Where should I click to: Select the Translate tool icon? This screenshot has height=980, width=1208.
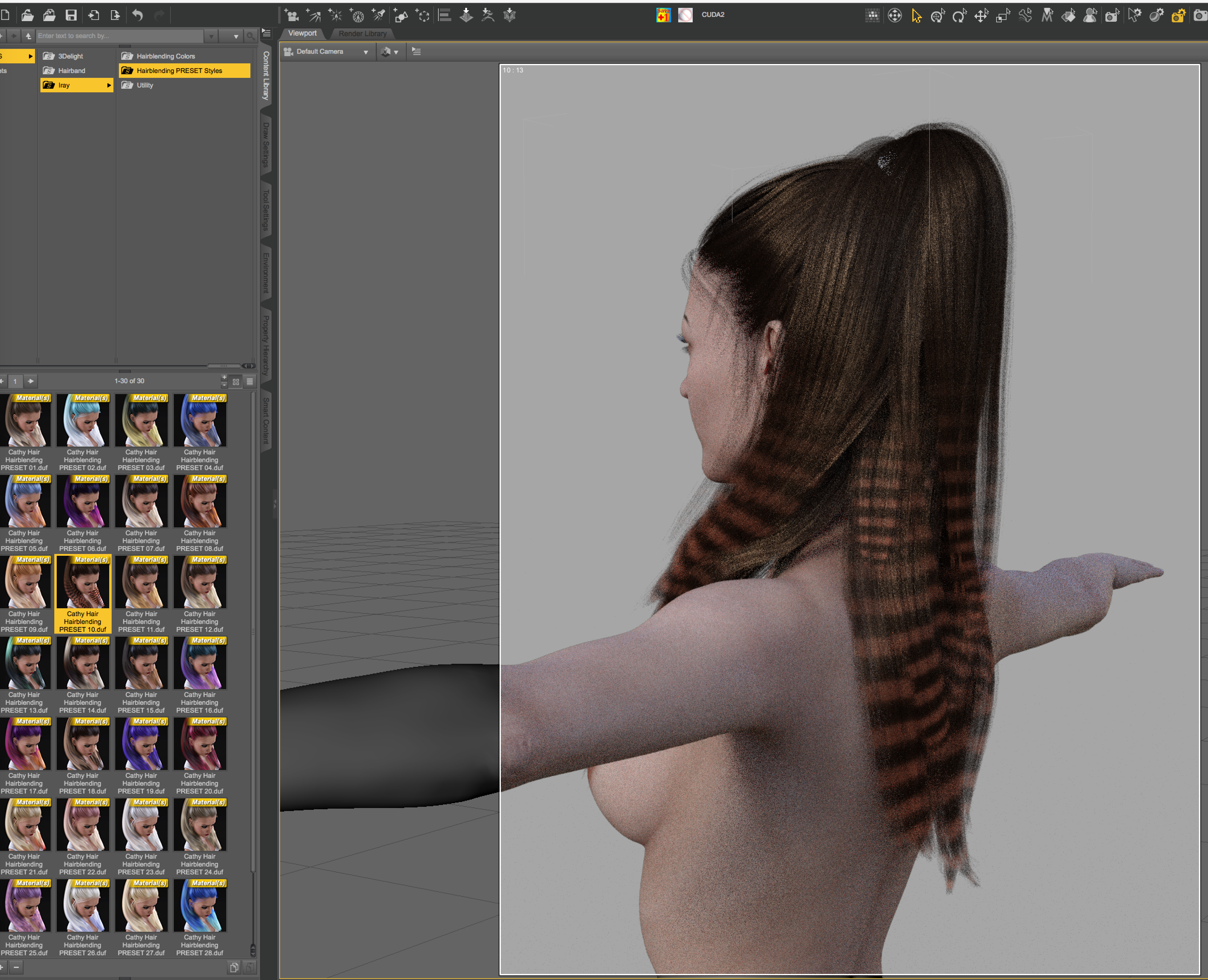pos(981,16)
